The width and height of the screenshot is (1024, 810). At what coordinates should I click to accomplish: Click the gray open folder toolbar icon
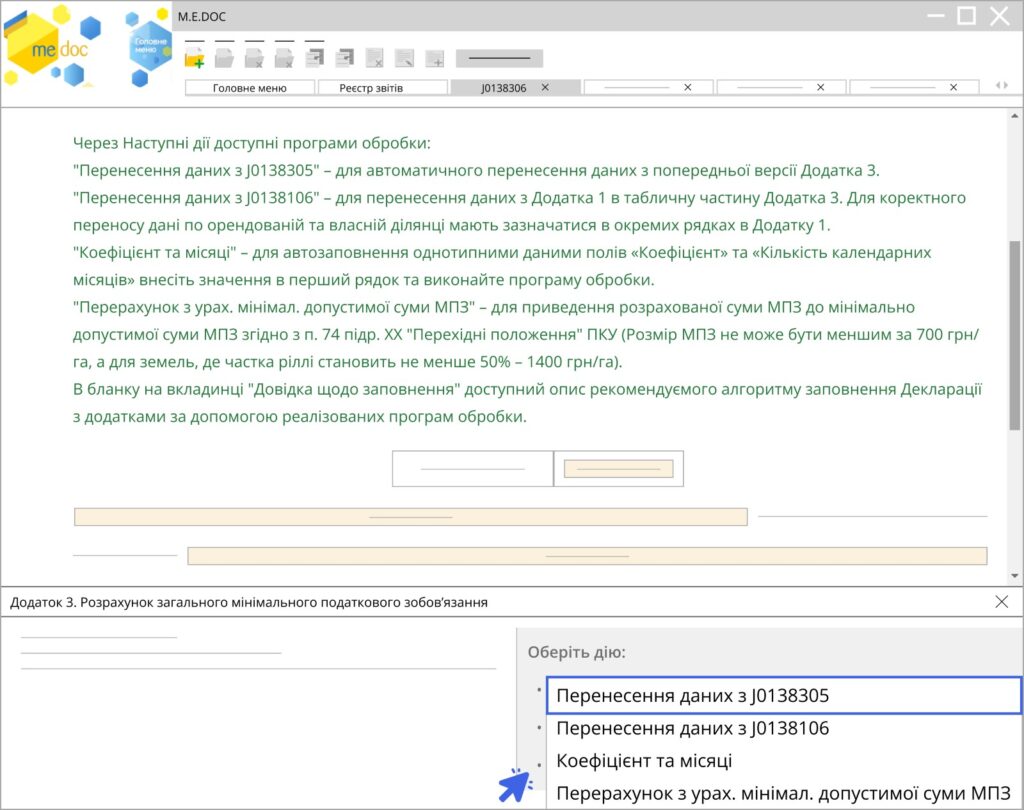click(224, 58)
